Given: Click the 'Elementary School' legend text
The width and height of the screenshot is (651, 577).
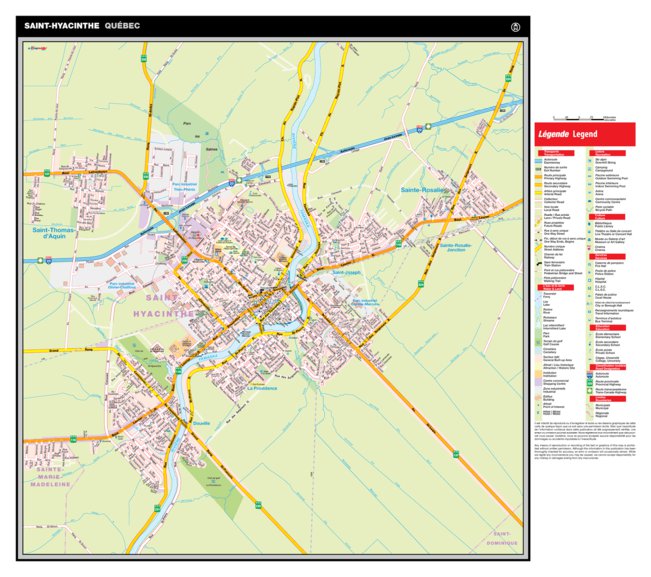Looking at the screenshot, I should [x=608, y=337].
